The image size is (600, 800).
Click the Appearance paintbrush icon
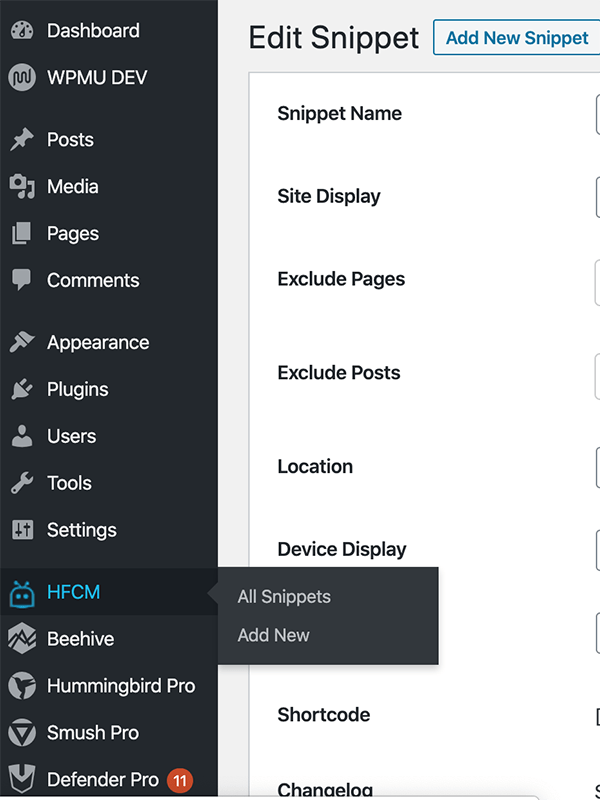(x=22, y=343)
